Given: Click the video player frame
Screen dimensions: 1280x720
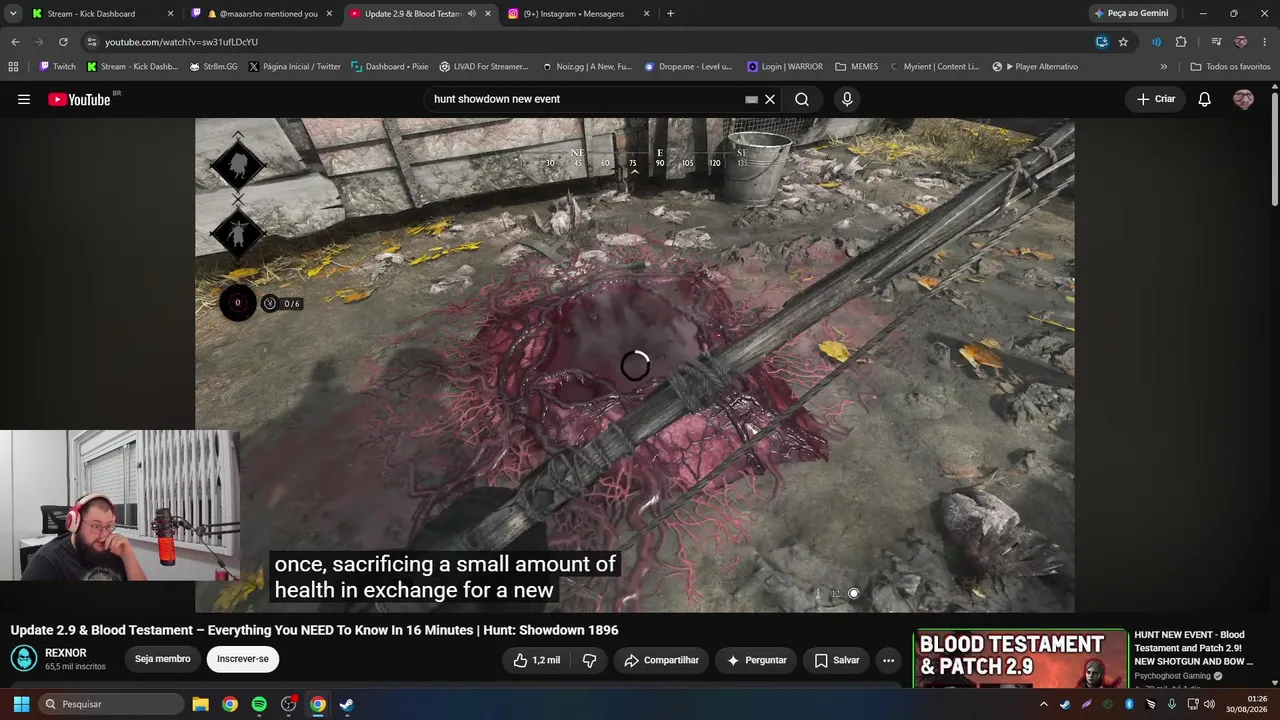Looking at the screenshot, I should coord(634,365).
